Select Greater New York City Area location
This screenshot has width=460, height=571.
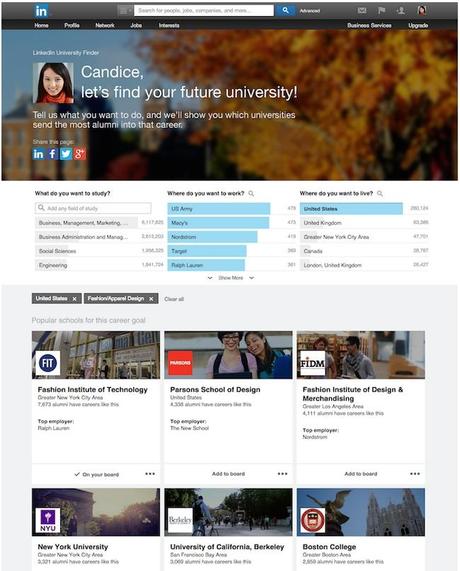(364, 237)
